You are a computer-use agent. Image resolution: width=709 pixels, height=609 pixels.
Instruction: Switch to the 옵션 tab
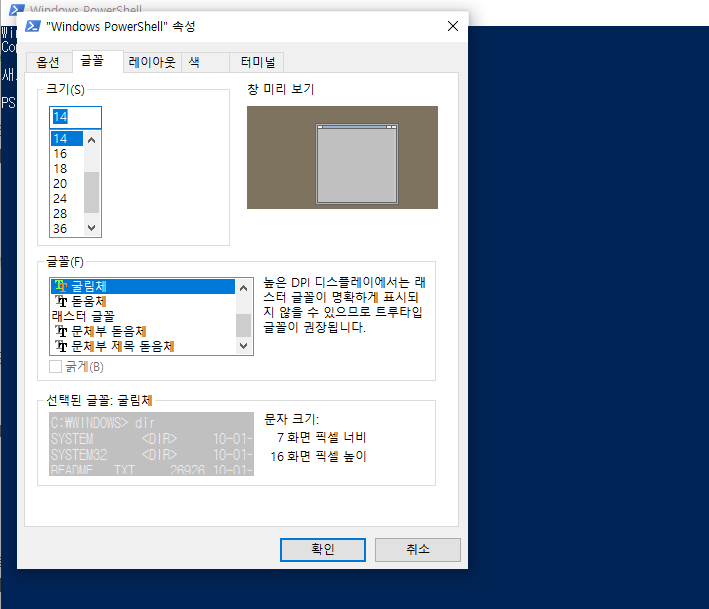pos(48,62)
